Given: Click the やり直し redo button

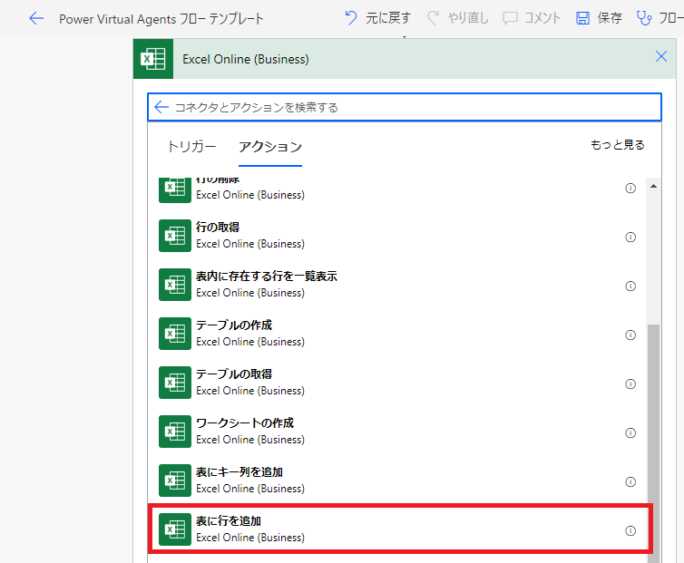Looking at the screenshot, I should pos(458,18).
